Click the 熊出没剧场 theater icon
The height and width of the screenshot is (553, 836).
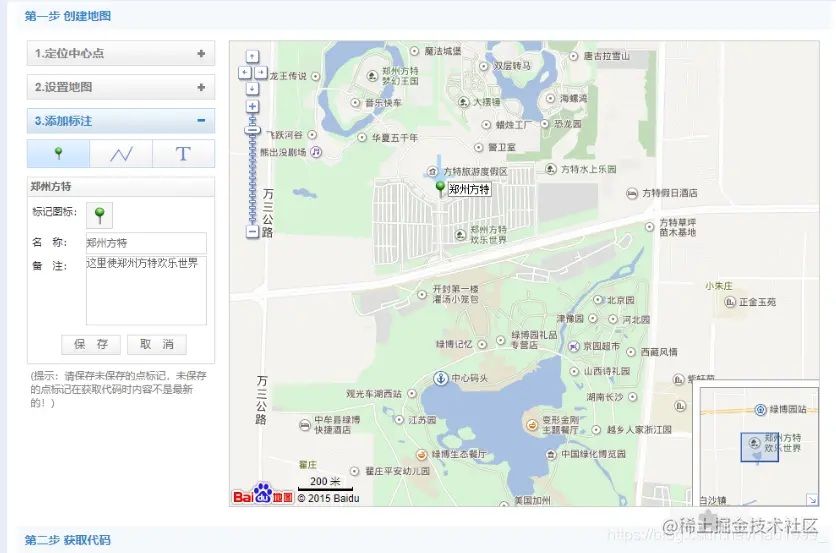click(x=316, y=152)
